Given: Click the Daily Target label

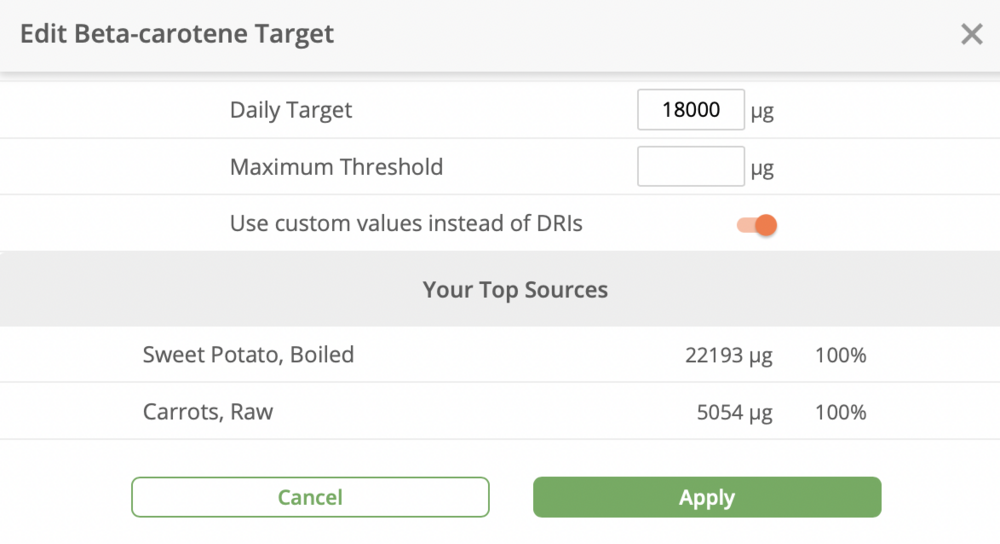Looking at the screenshot, I should 291,110.
